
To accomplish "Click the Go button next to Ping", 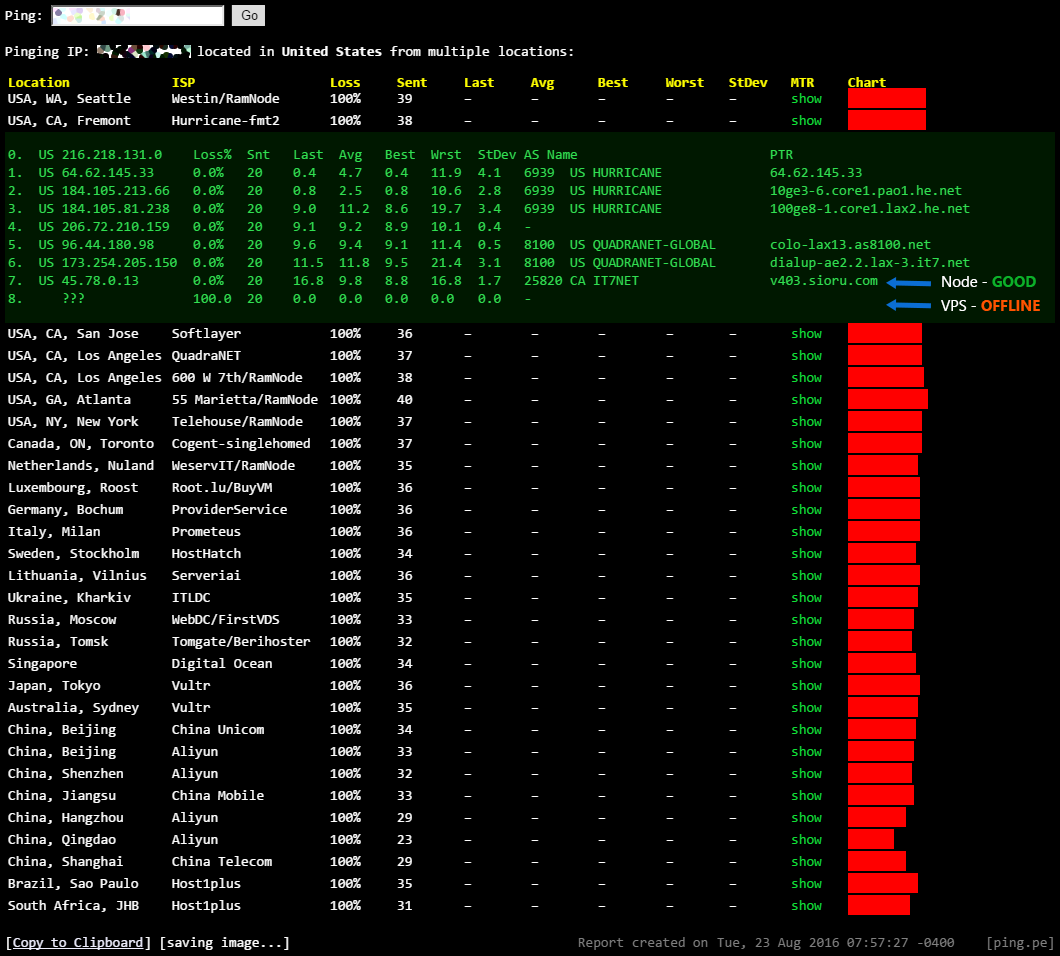I will coord(248,16).
